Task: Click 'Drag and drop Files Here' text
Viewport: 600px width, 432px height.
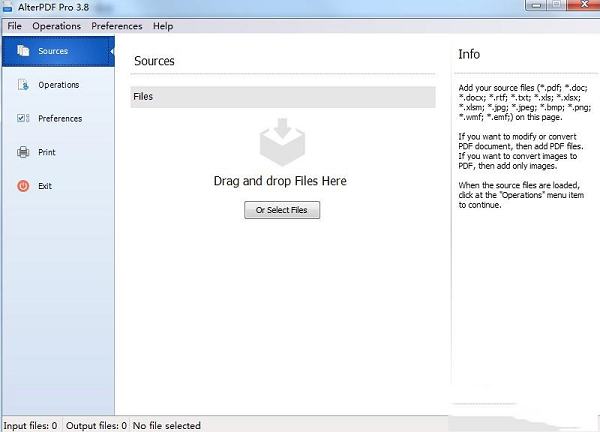Action: point(280,181)
